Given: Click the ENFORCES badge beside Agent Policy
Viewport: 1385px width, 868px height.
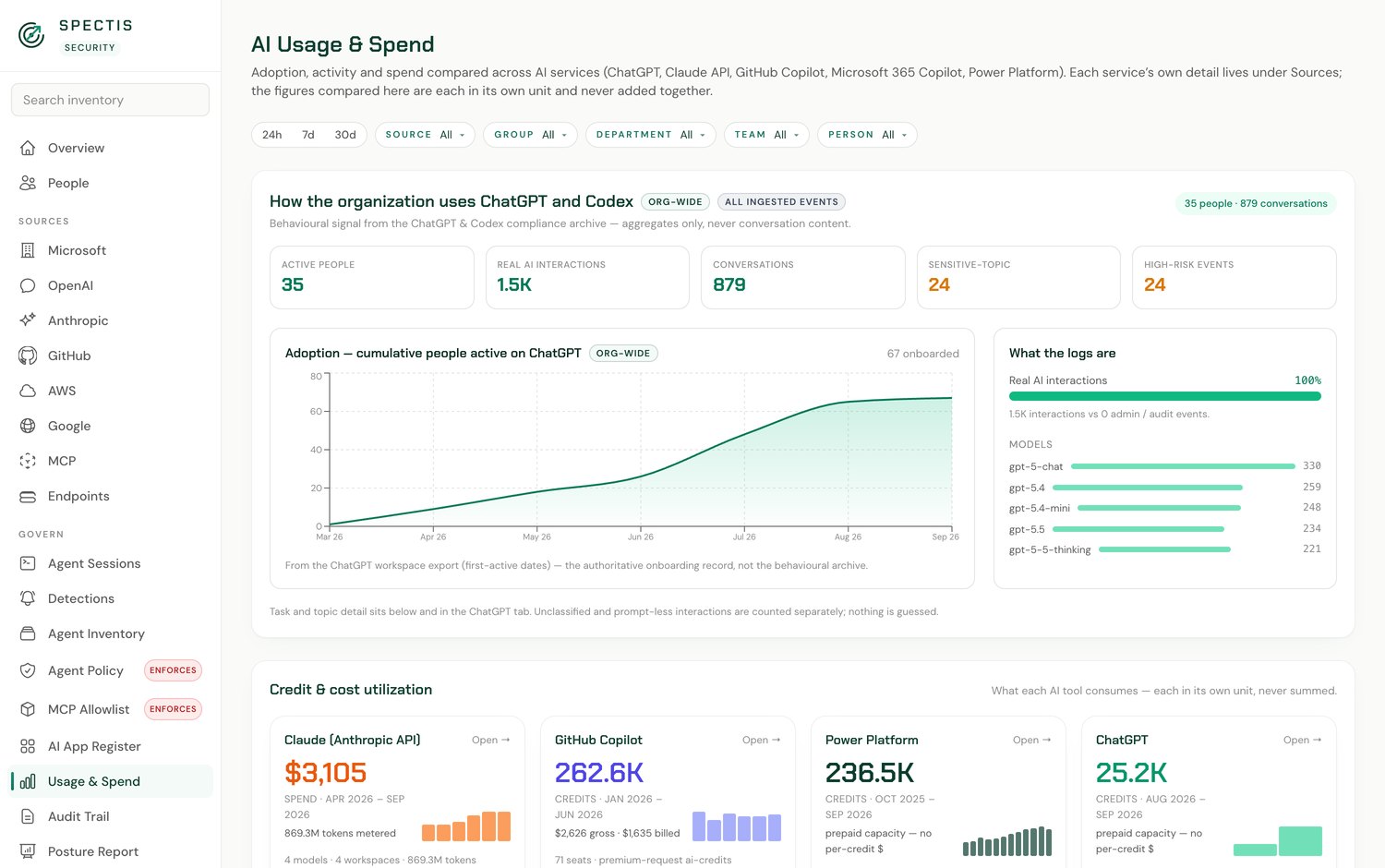Looking at the screenshot, I should click(x=173, y=670).
